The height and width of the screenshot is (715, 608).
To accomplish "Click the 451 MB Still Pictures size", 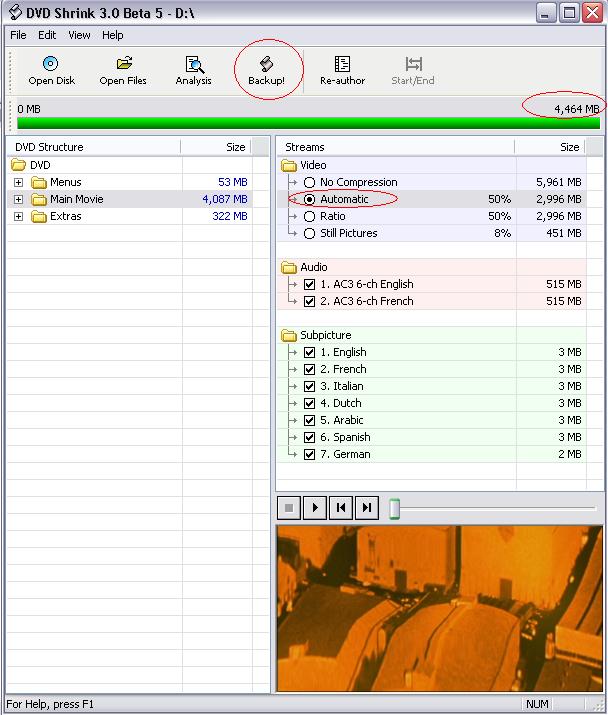I will click(x=564, y=233).
